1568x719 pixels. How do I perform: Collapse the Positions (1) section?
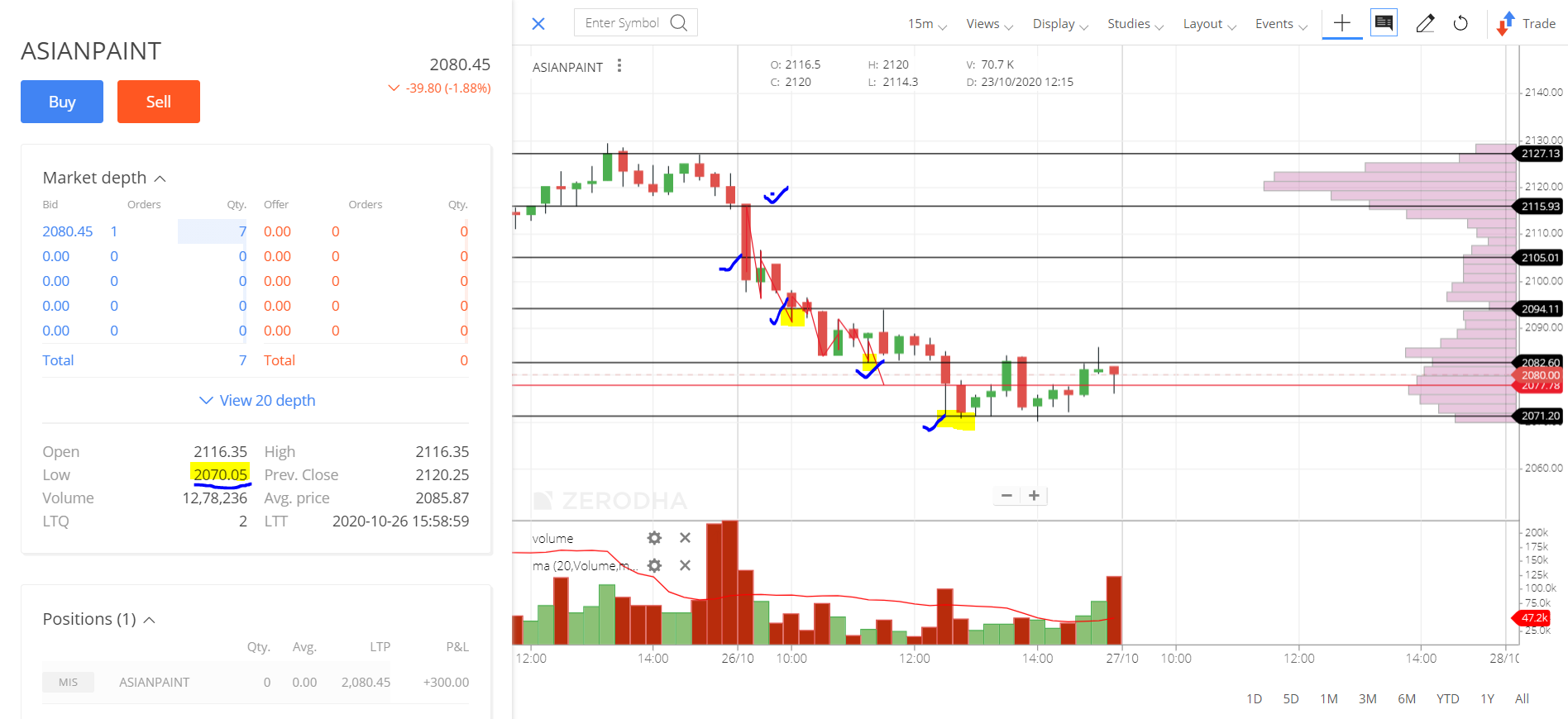[150, 620]
